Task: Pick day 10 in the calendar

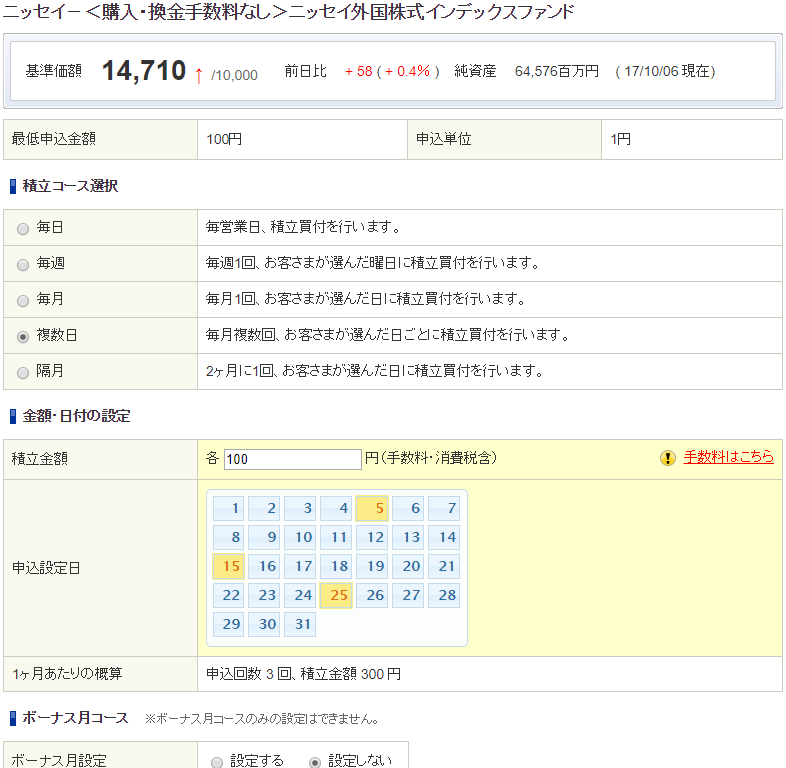Action: [300, 537]
